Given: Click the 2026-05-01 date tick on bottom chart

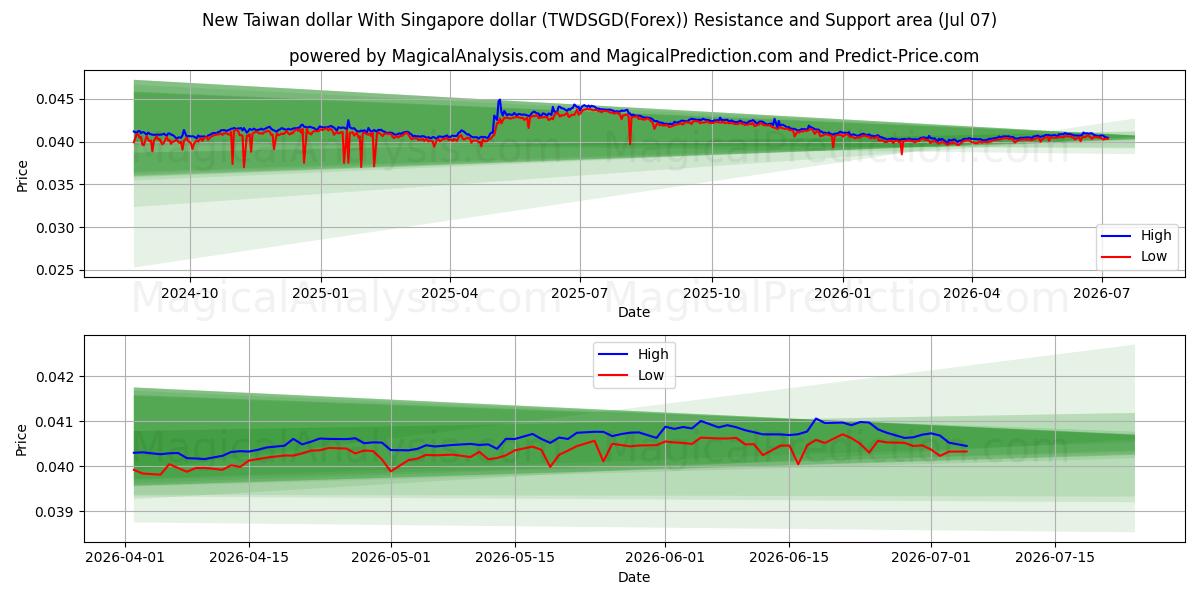Looking at the screenshot, I should point(391,558).
